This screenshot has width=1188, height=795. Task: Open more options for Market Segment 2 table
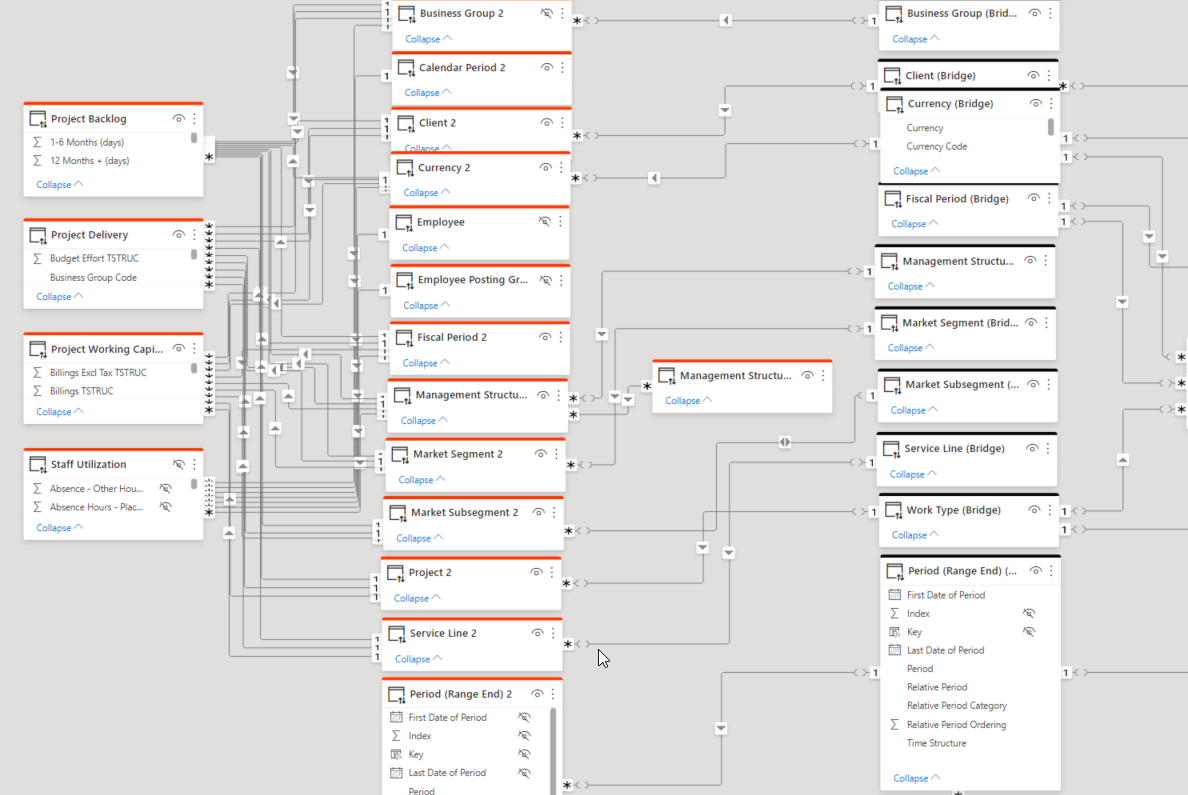pos(556,454)
